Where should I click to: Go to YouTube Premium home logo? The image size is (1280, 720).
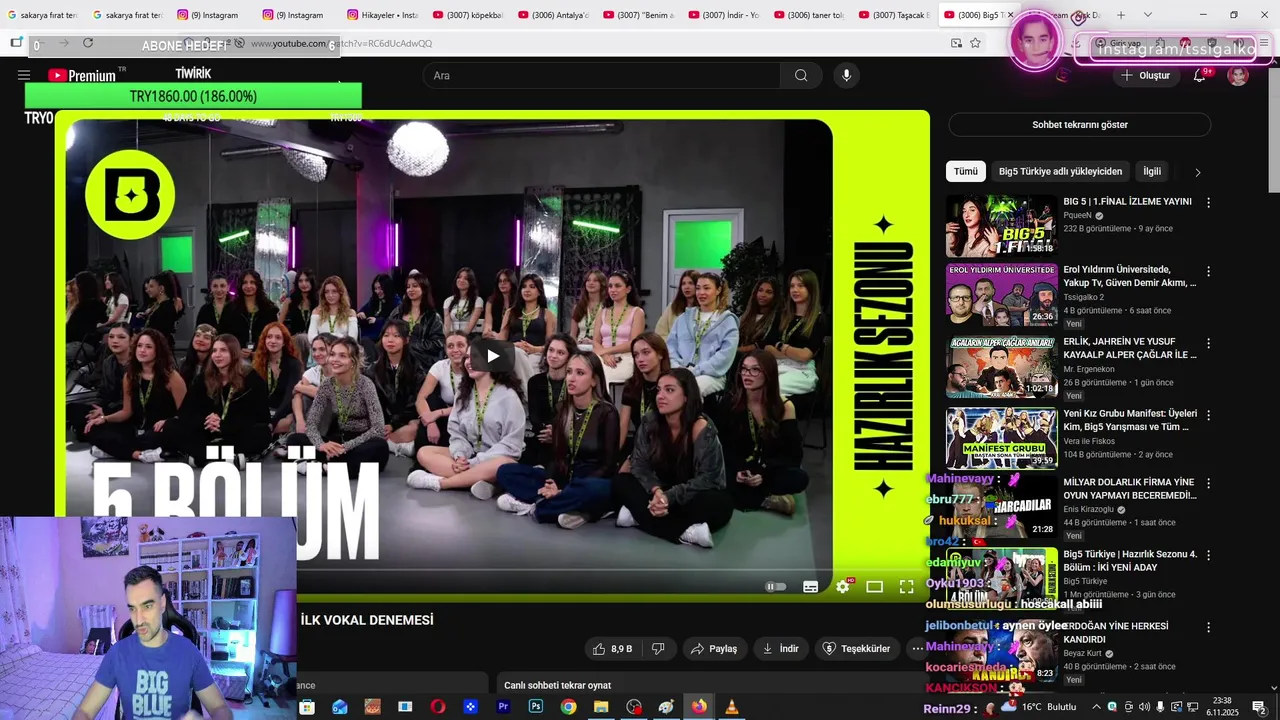[x=82, y=75]
